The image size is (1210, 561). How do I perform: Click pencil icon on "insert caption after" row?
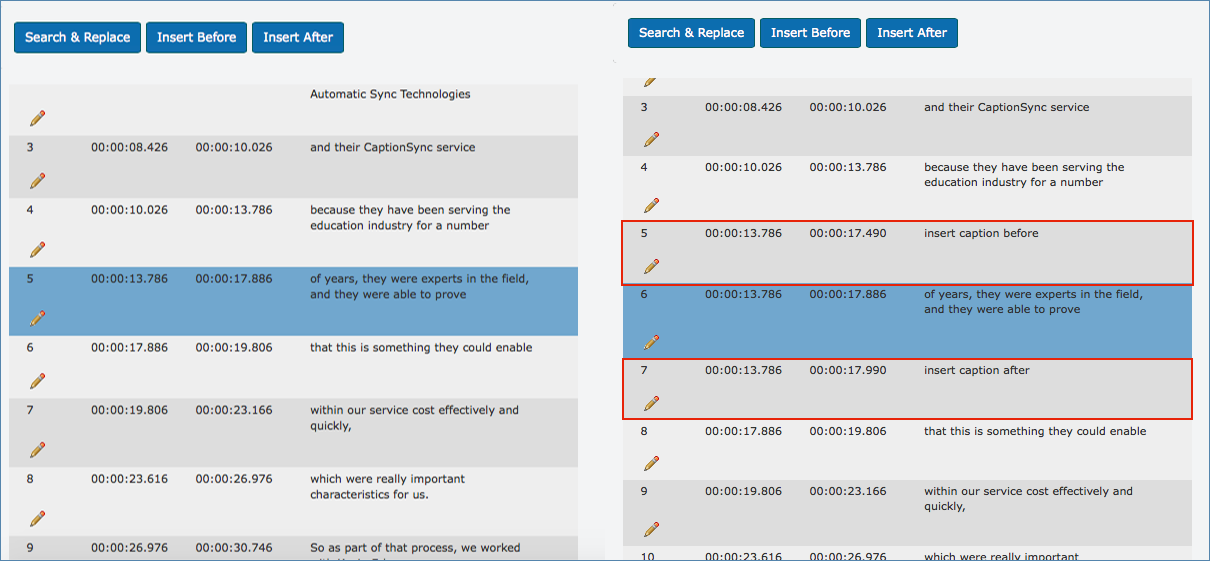click(x=651, y=403)
